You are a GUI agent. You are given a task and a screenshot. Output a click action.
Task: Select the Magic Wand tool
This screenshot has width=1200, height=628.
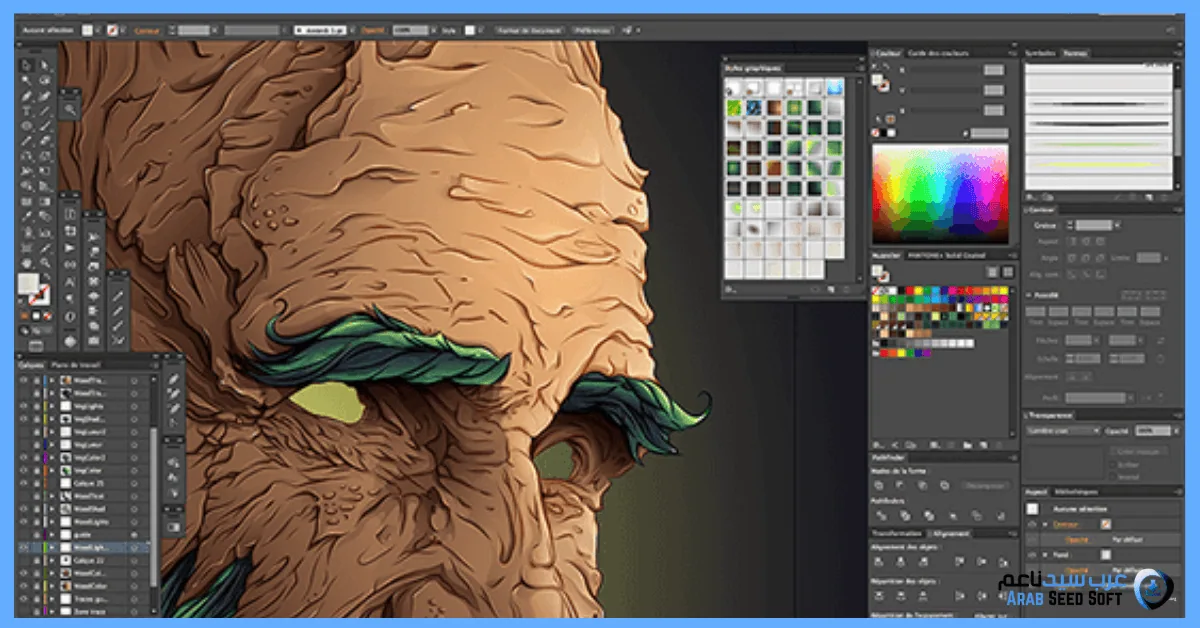27,80
